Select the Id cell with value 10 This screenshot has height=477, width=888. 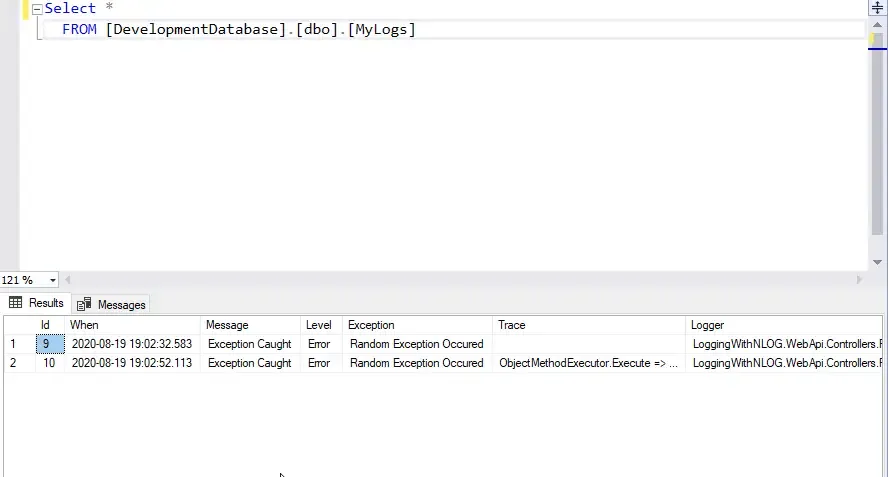coord(50,363)
